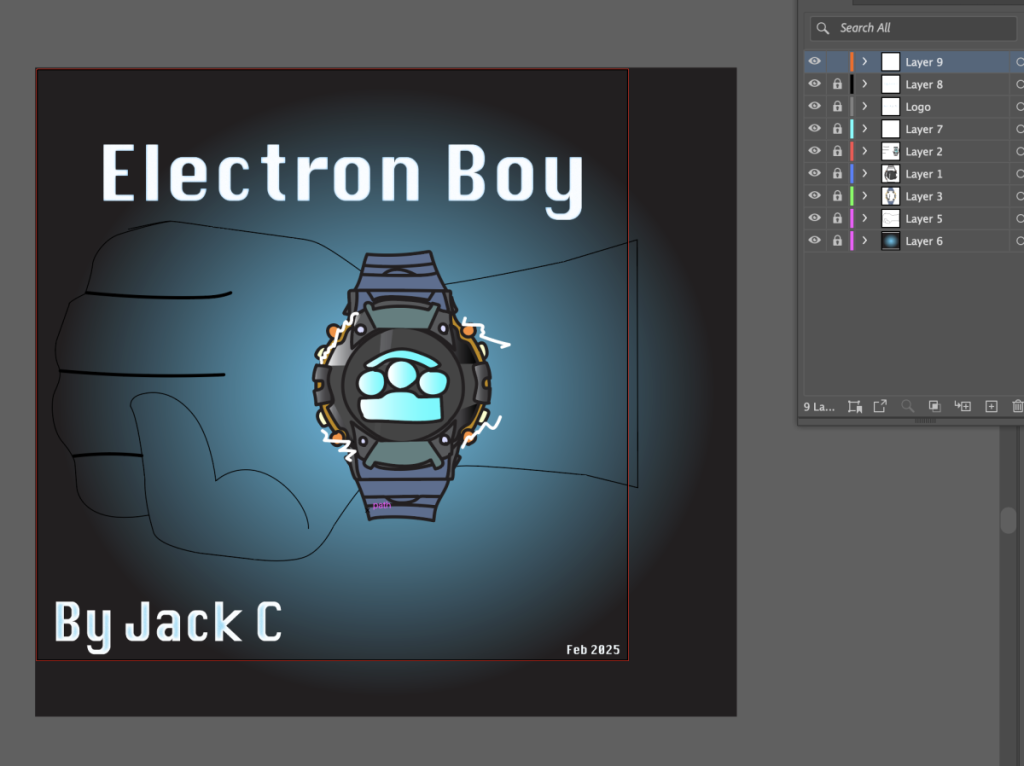Click the Export selection arrow icon
This screenshot has width=1024, height=766.
click(x=880, y=406)
